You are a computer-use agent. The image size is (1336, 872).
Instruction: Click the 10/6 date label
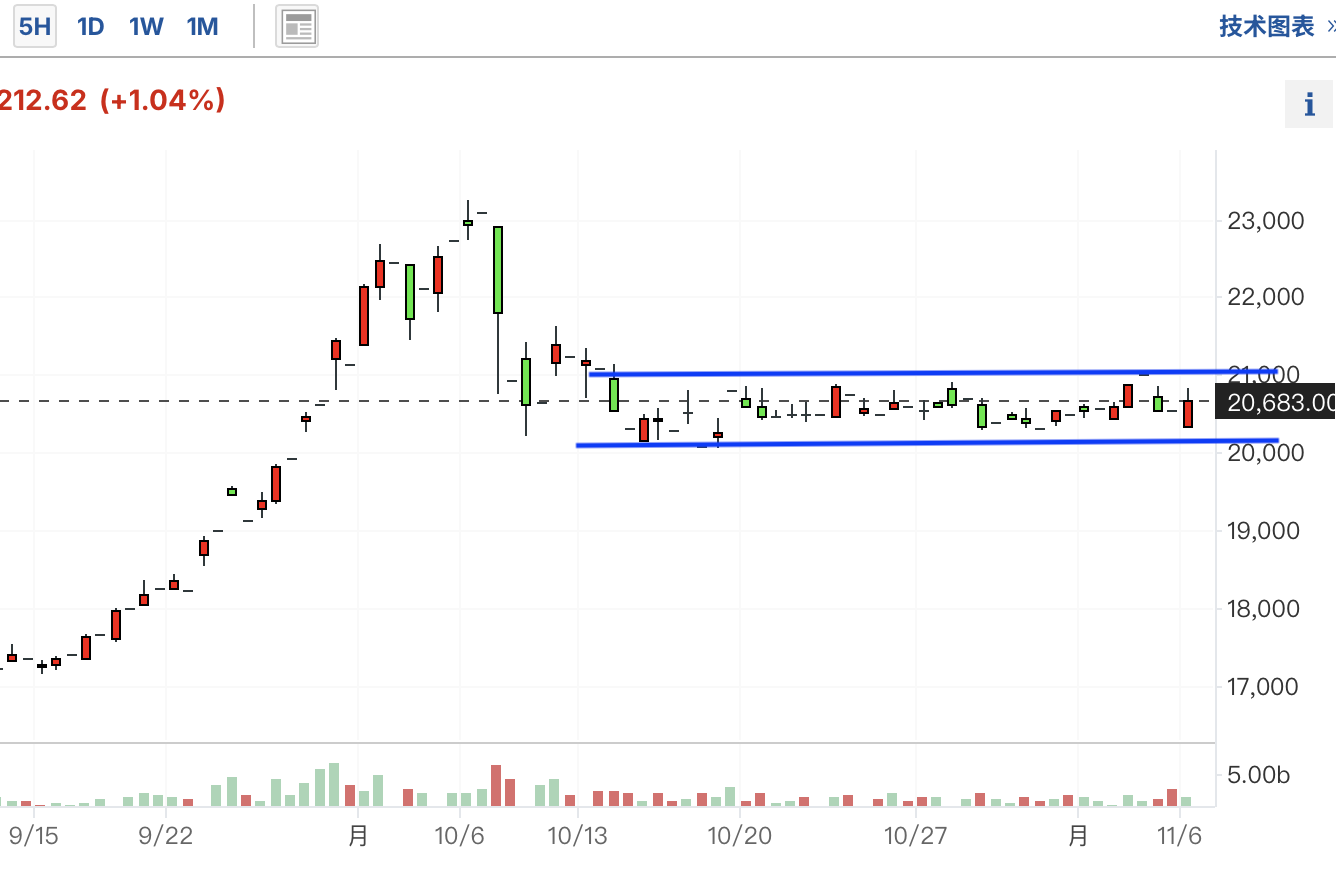(x=460, y=835)
